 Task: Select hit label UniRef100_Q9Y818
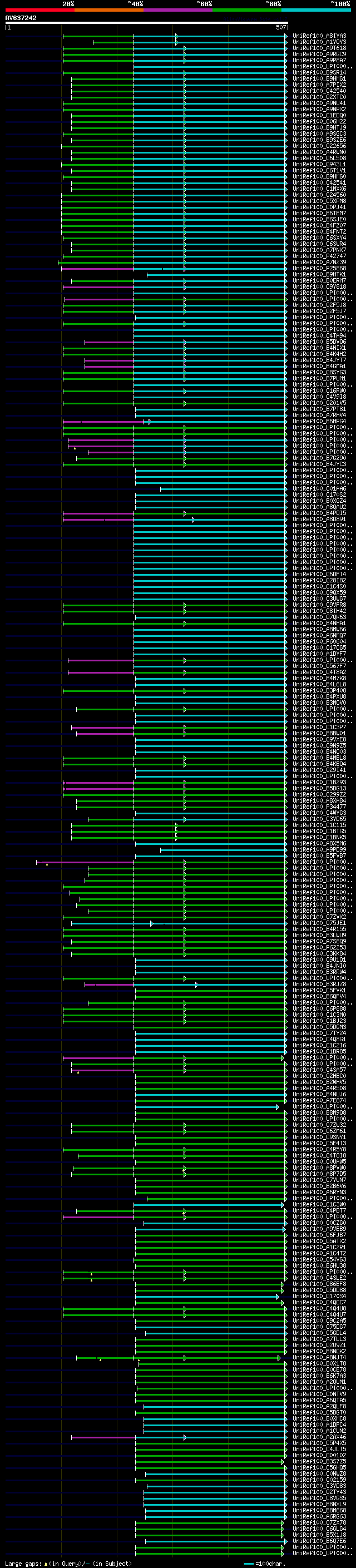(x=319, y=286)
